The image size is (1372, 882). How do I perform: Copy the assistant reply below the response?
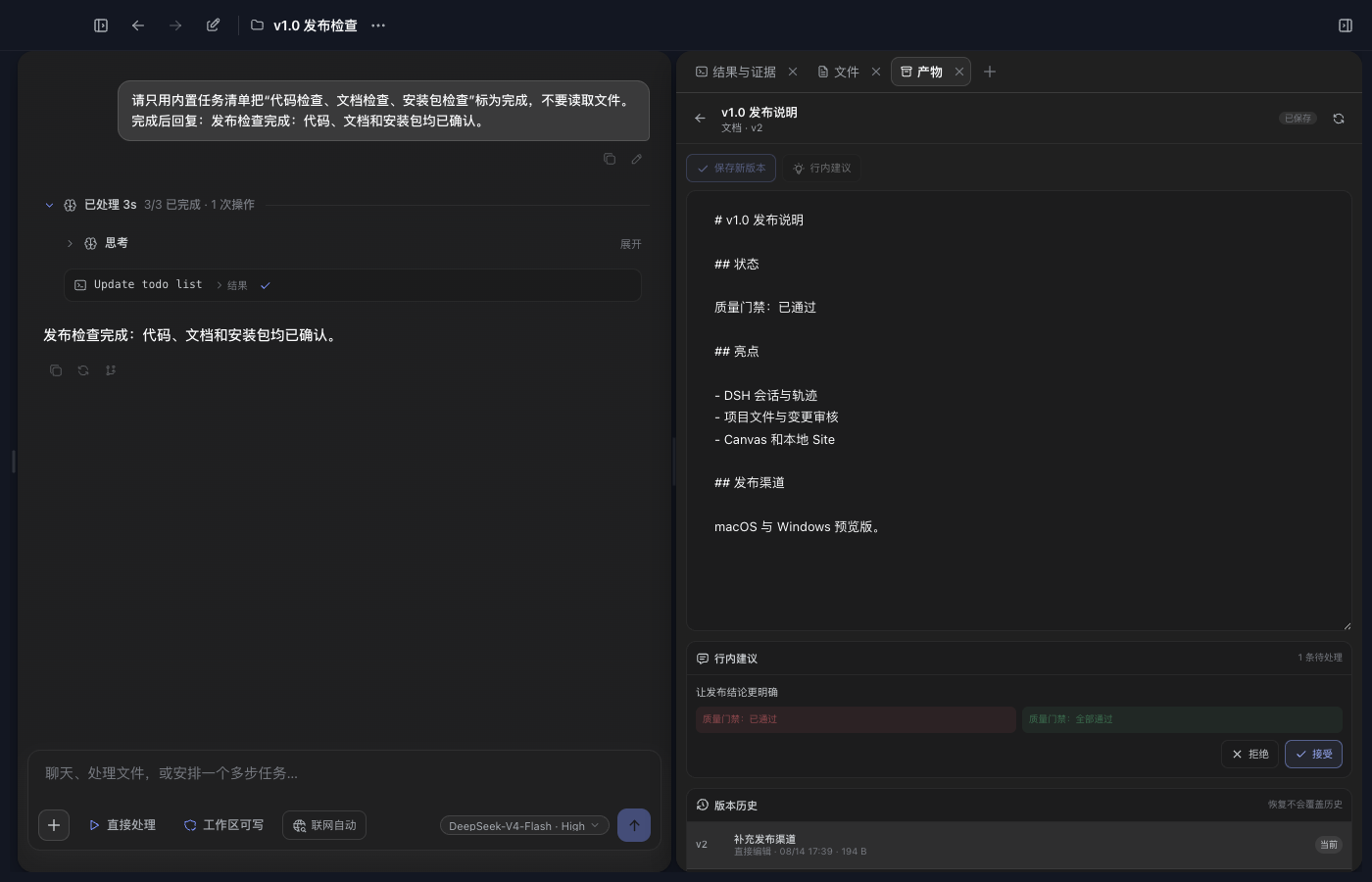(56, 370)
